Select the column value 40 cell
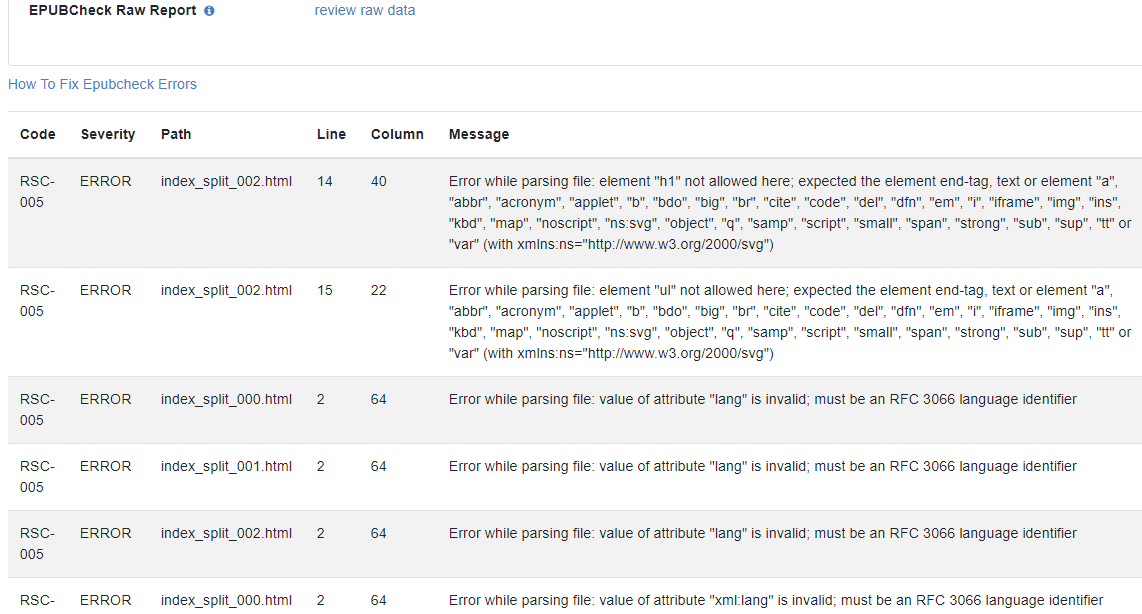The width and height of the screenshot is (1142, 614). click(x=378, y=181)
